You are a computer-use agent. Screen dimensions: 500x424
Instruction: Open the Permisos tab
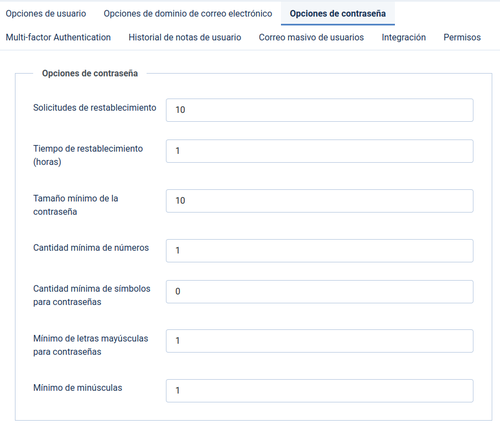pyautogui.click(x=462, y=37)
